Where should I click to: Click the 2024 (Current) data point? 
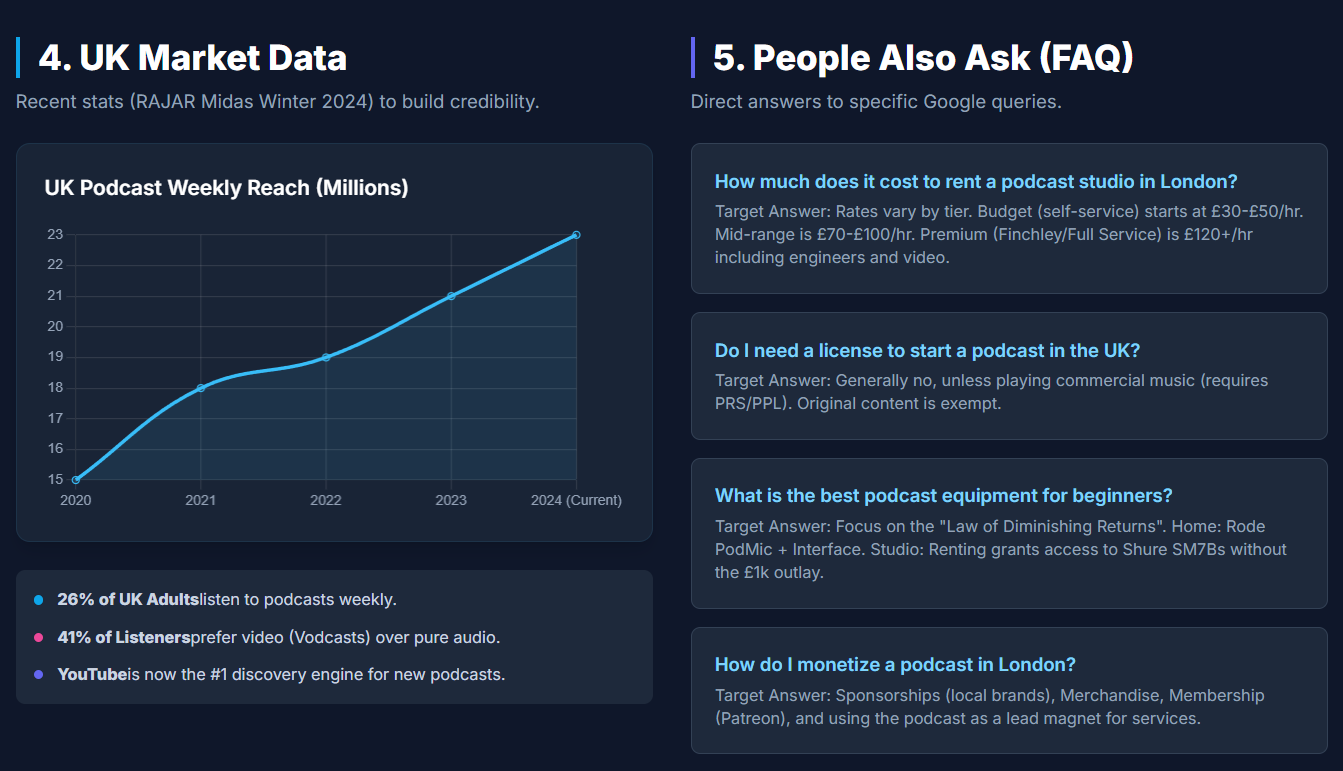click(x=576, y=235)
